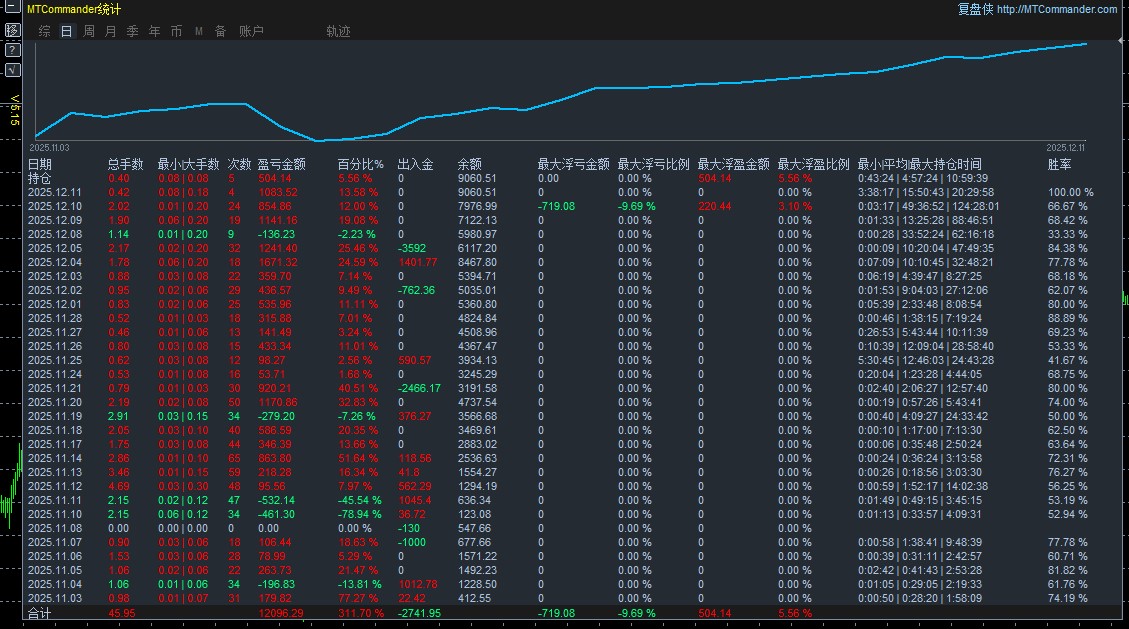
Task: Select the 2025.11.21 date row
Action: click(55, 388)
